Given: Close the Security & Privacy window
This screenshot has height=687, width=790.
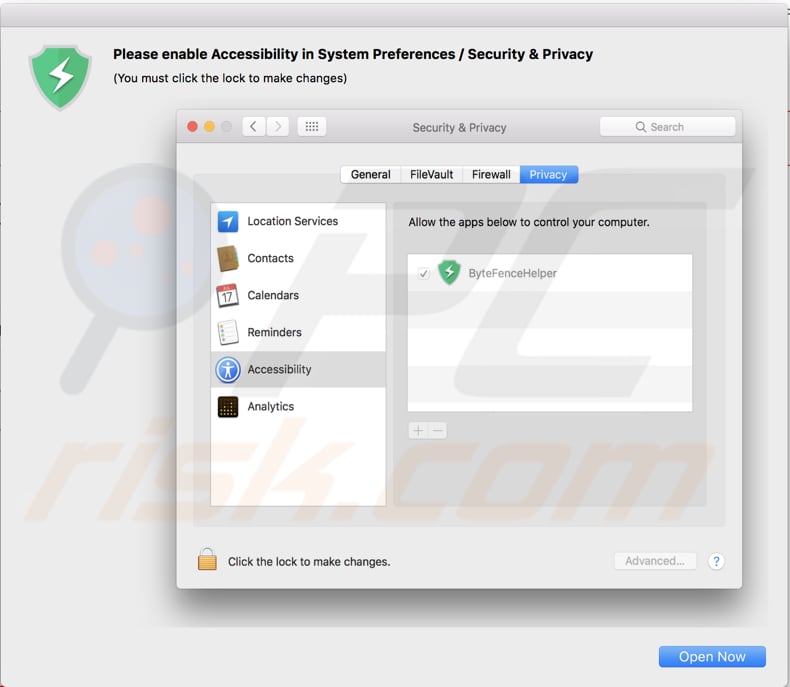Looking at the screenshot, I should pyautogui.click(x=192, y=126).
